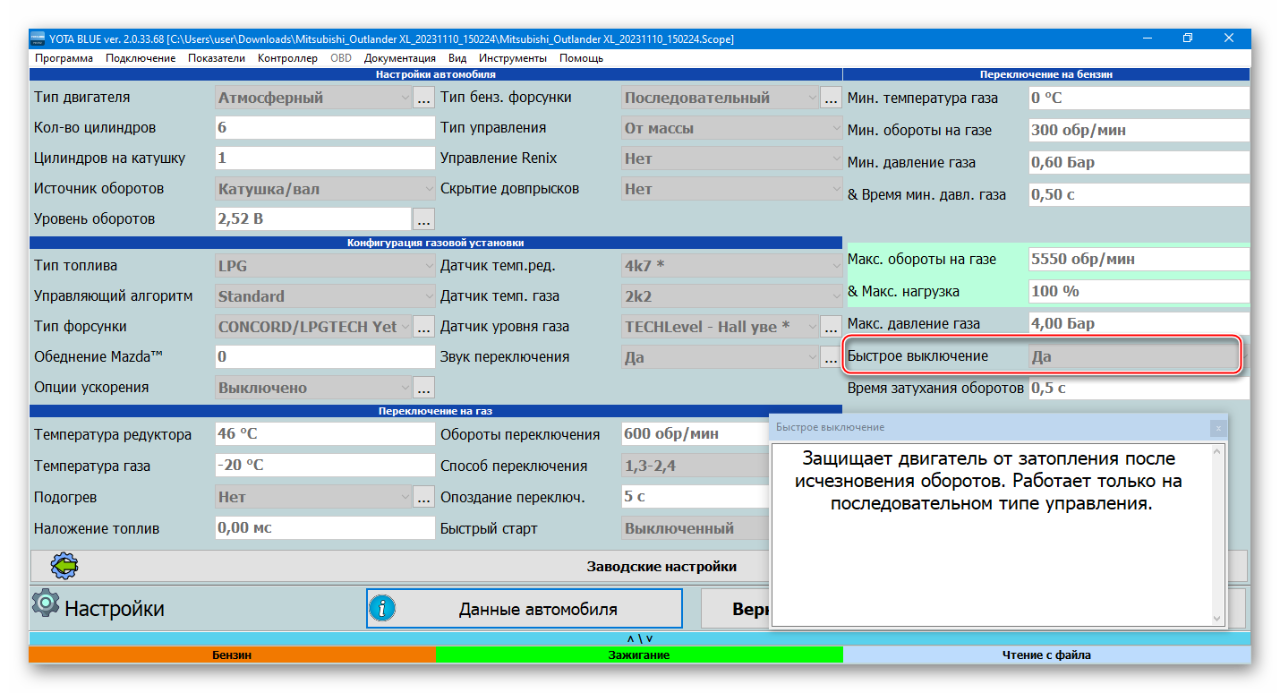Image resolution: width=1280 pixels, height=693 pixels.
Task: Open the Управляющий алгоритм dropdown
Action: click(x=325, y=296)
